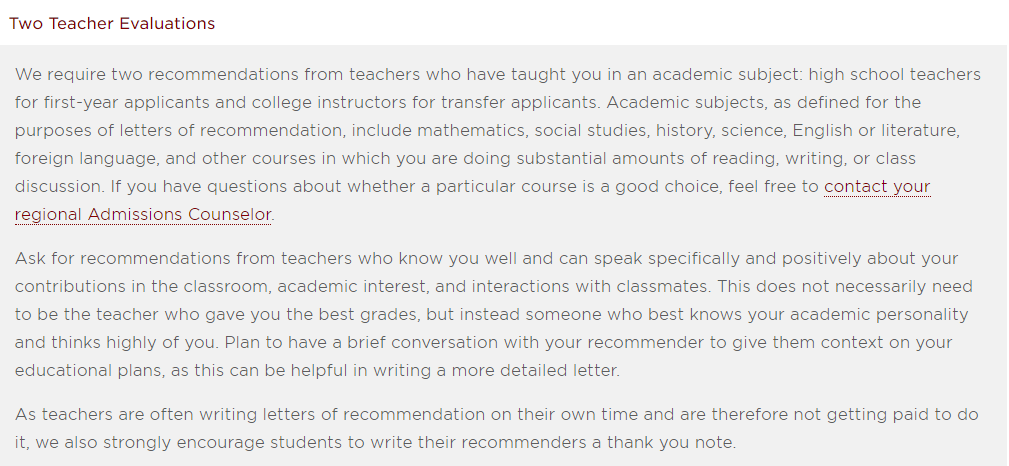1009x466 pixels.
Task: Click the words "foreign language"
Action: (x=82, y=159)
